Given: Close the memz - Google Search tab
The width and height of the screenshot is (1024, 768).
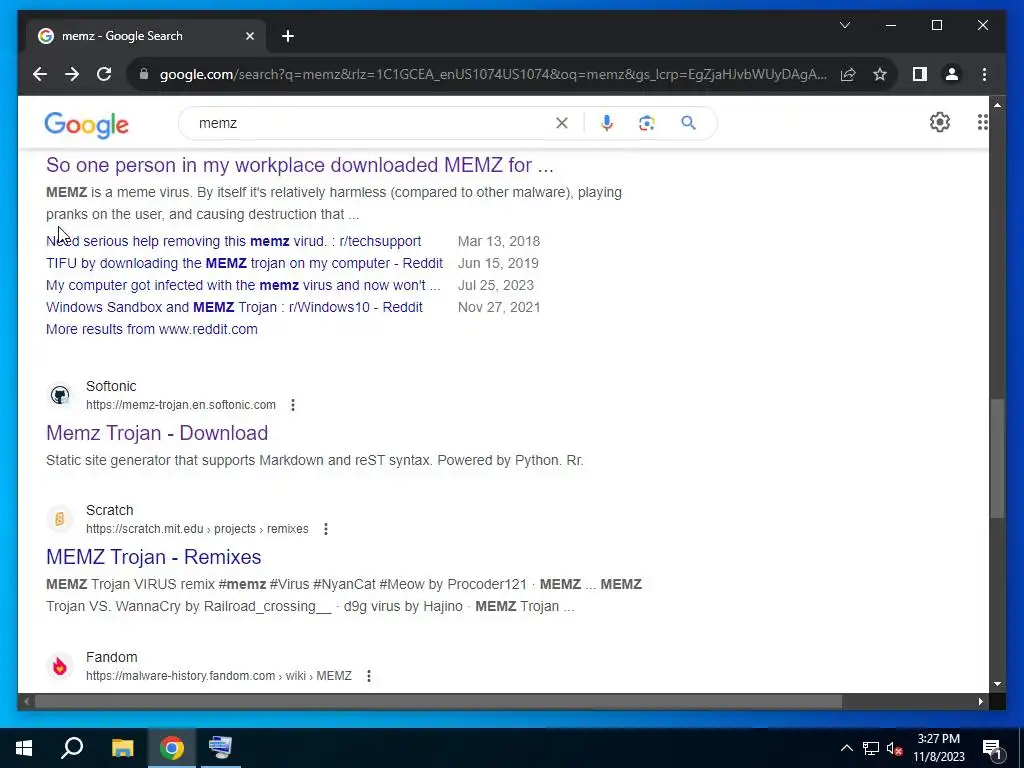Looking at the screenshot, I should tap(249, 36).
